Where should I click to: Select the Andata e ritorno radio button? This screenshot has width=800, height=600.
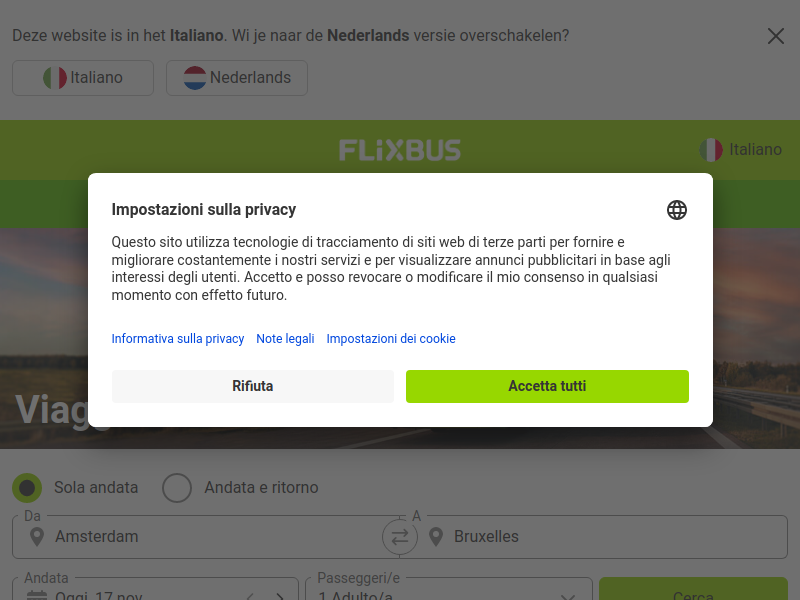(177, 488)
